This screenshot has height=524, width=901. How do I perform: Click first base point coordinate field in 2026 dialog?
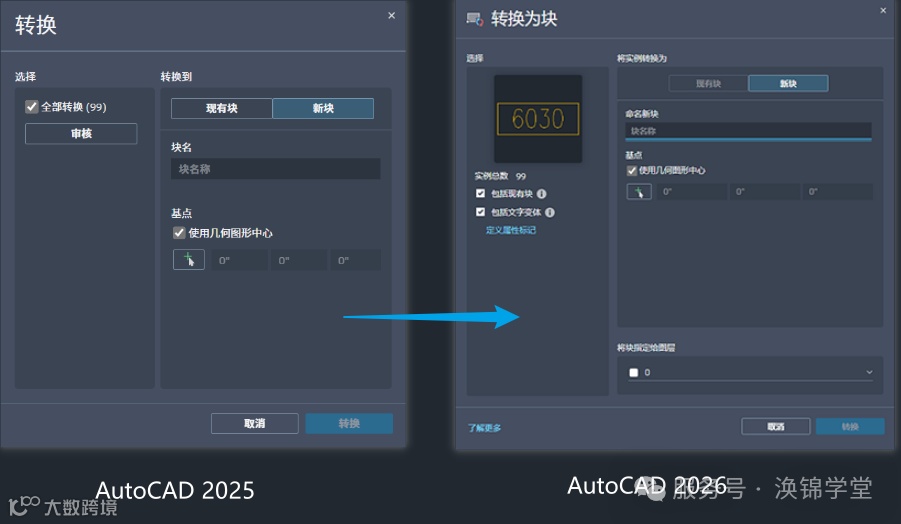pyautogui.click(x=692, y=191)
